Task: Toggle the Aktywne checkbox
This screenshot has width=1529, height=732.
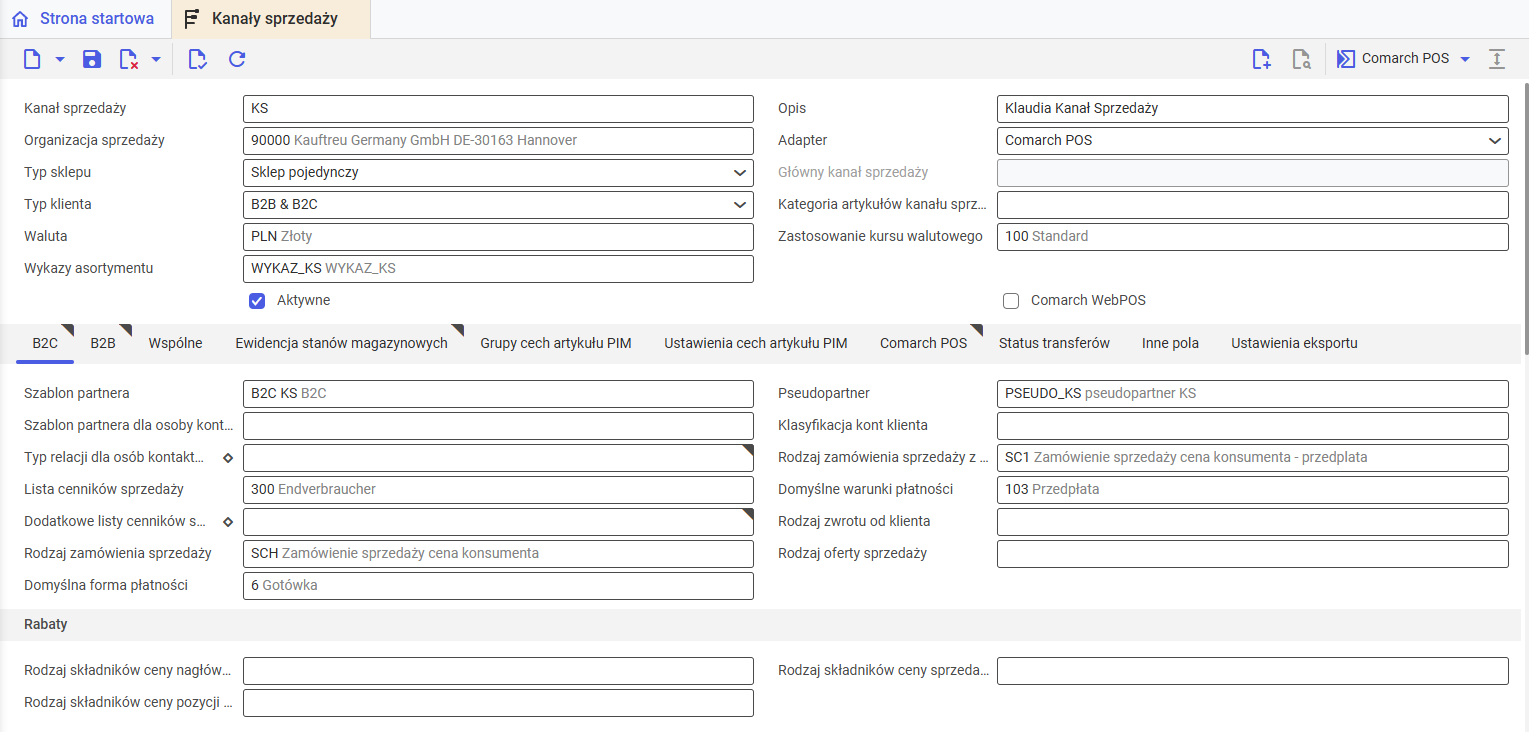Action: 257,300
